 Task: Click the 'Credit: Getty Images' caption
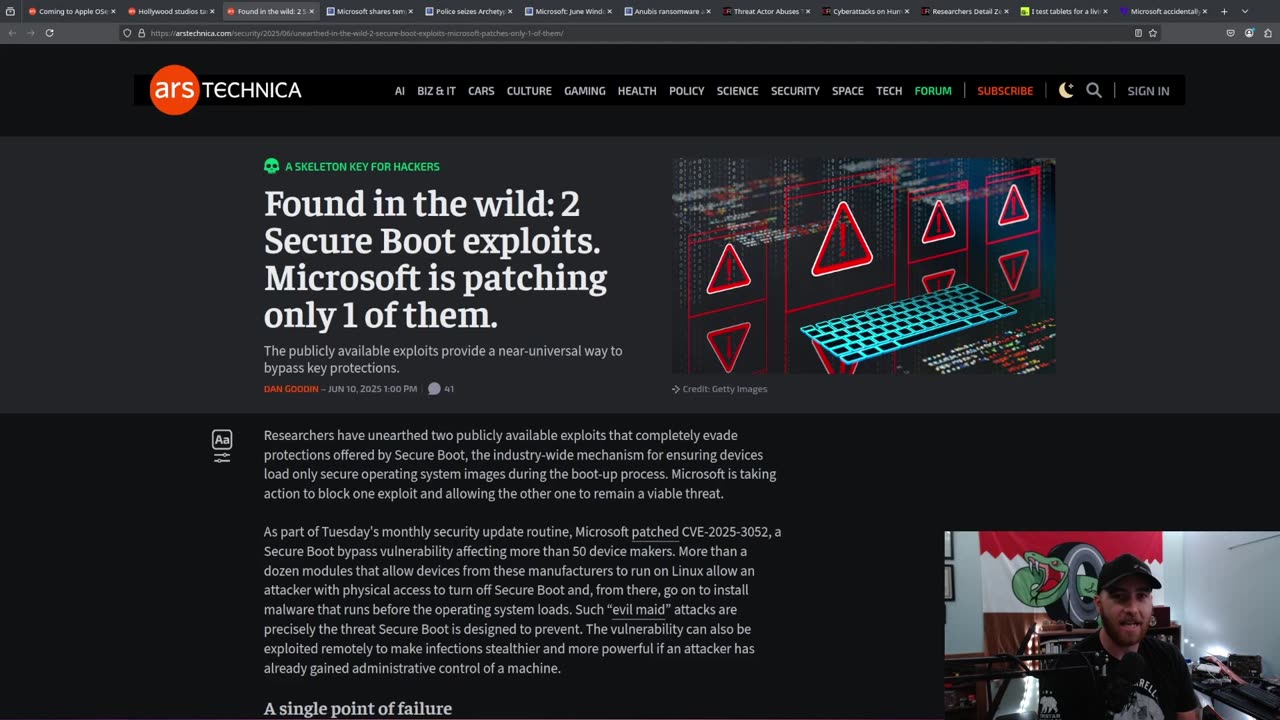pos(725,389)
